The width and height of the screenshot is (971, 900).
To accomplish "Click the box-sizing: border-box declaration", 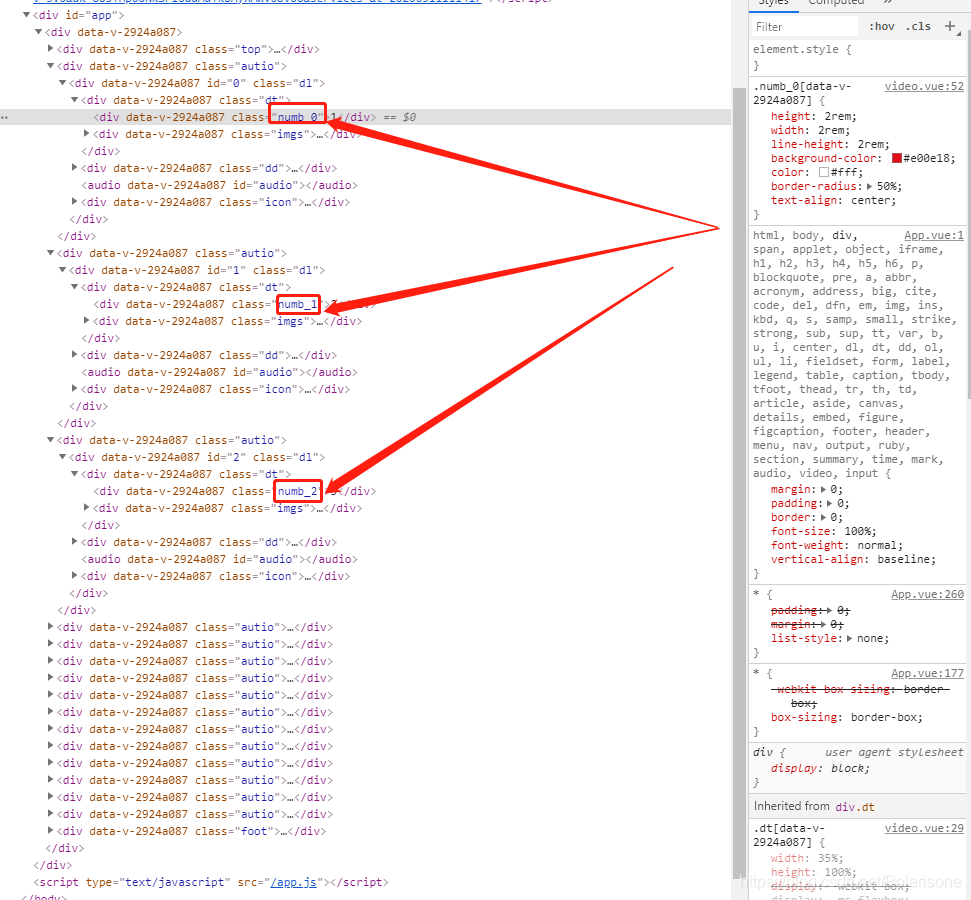I will 847,717.
